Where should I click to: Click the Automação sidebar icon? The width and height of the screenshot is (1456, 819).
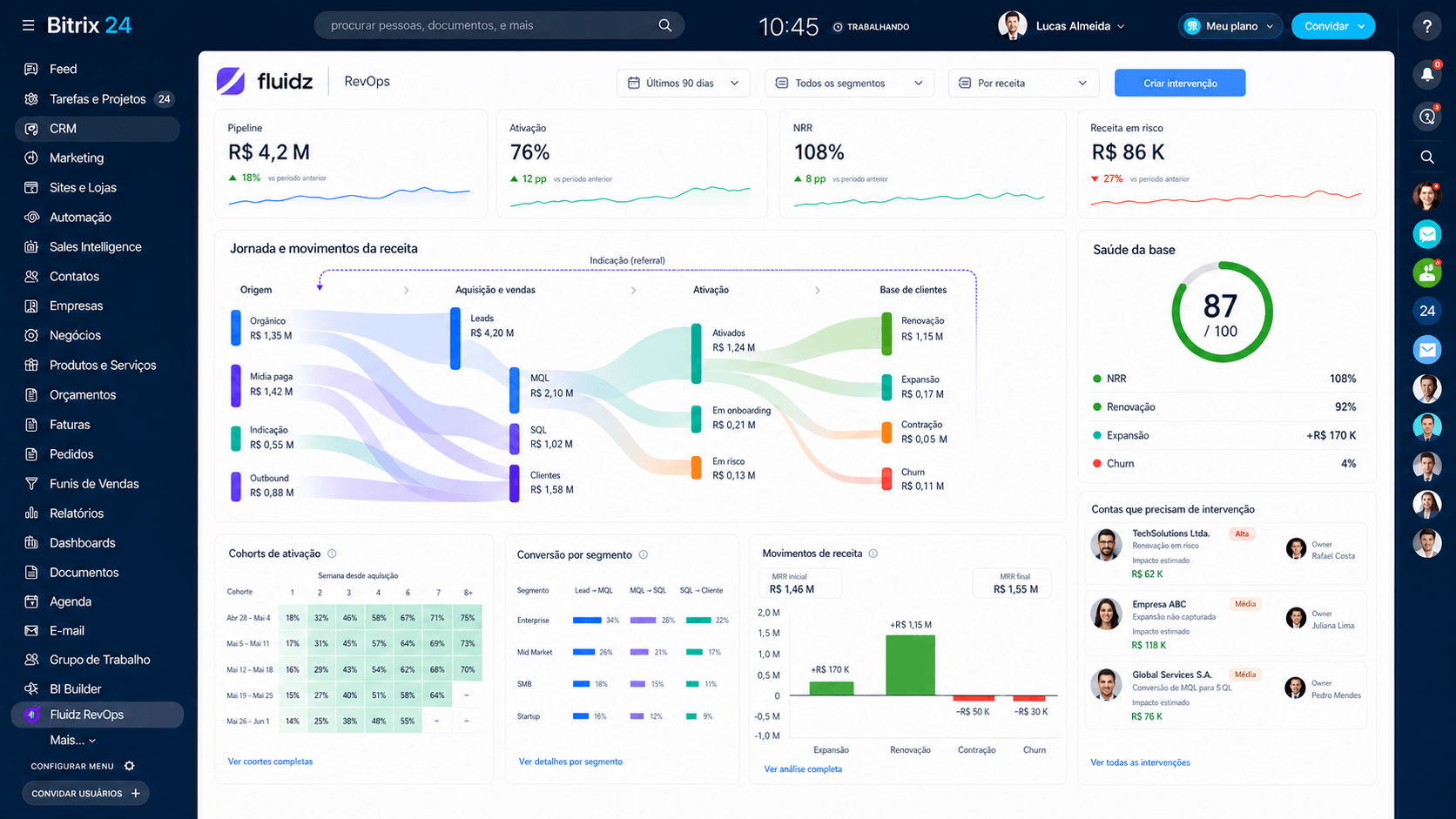click(x=31, y=217)
